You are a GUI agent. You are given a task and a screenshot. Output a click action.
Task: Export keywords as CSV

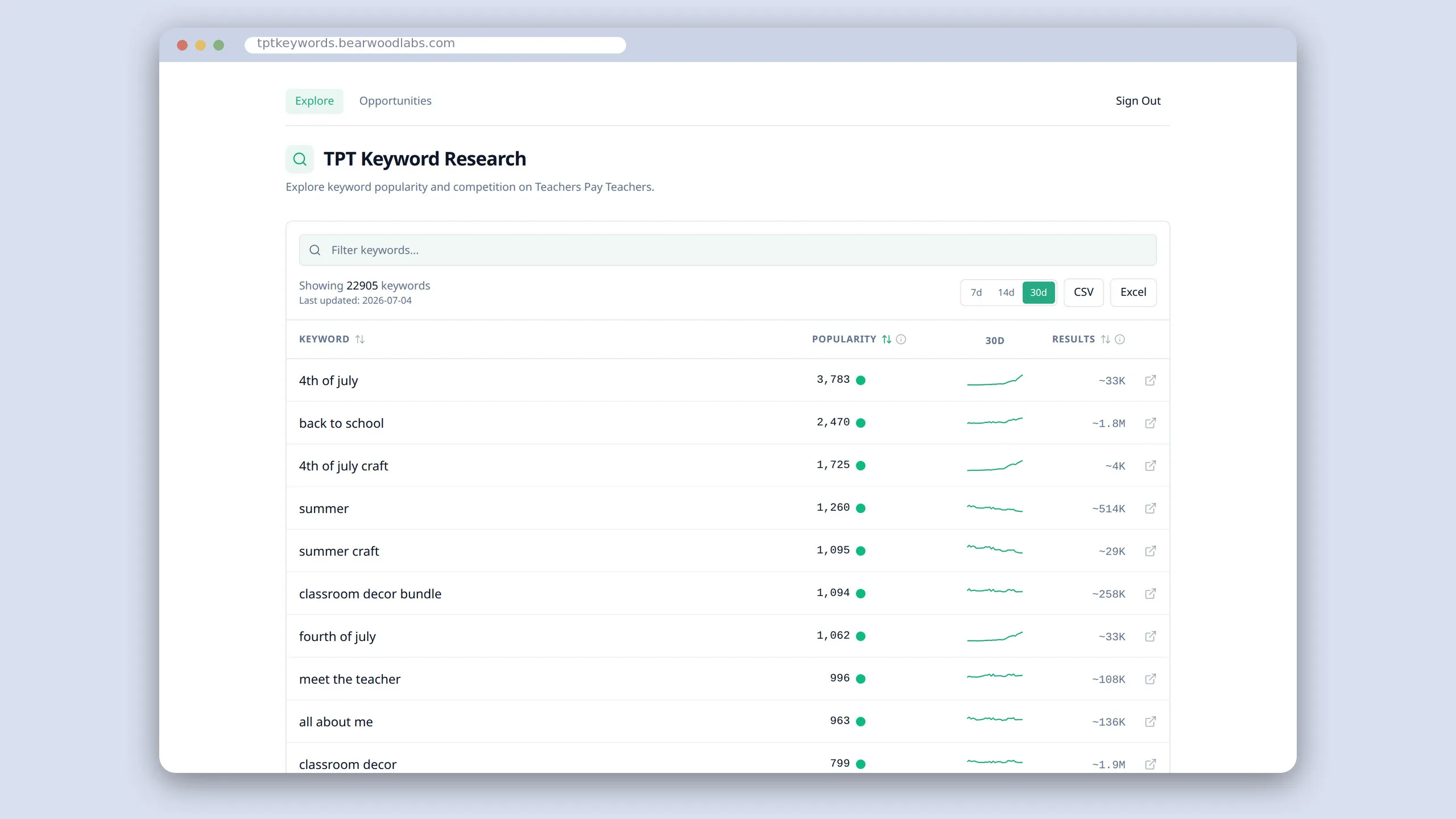pos(1083,292)
